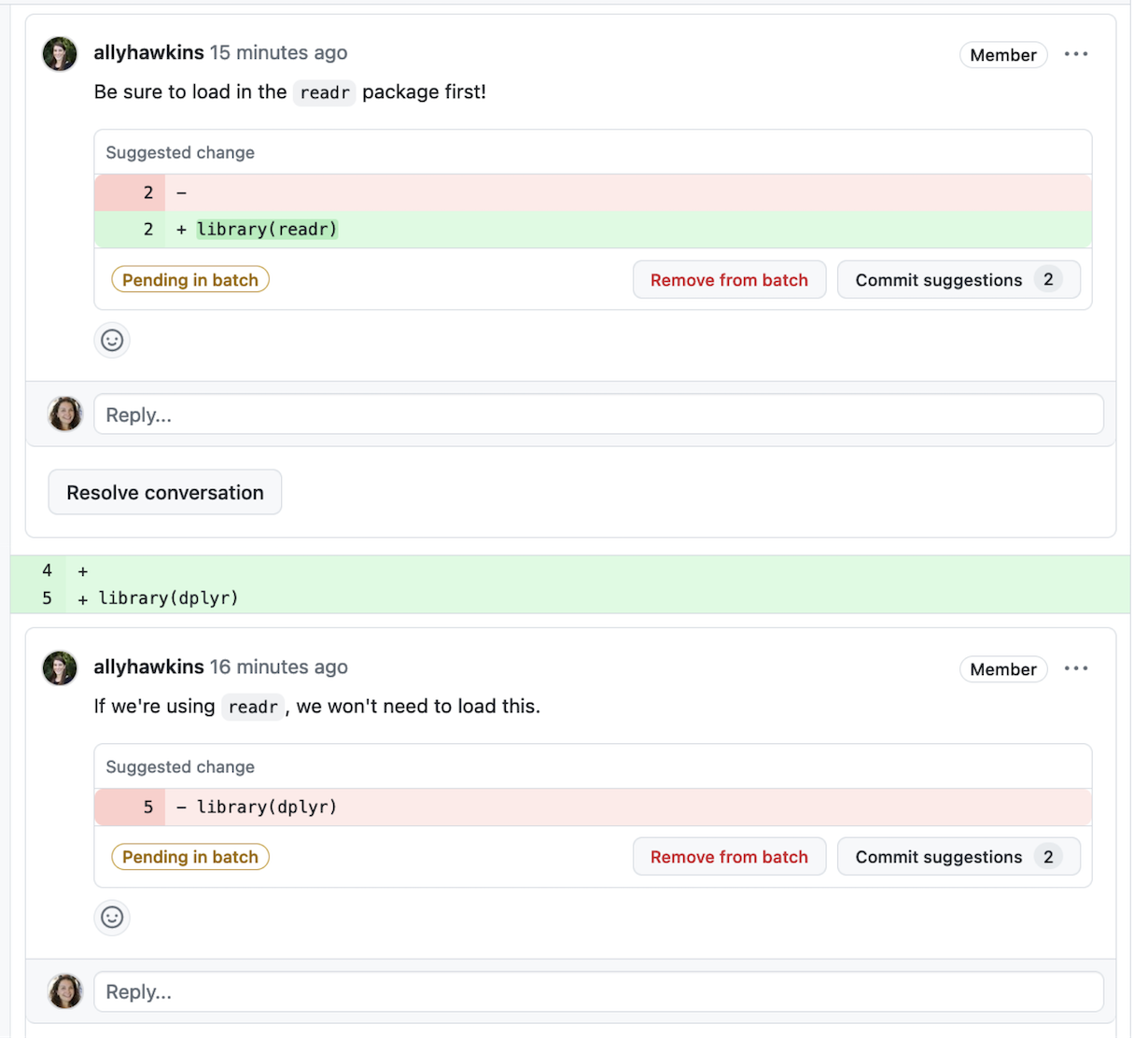The width and height of the screenshot is (1148, 1038).
Task: Focus the Reply field under the dplyr suggestion
Action: coord(598,991)
